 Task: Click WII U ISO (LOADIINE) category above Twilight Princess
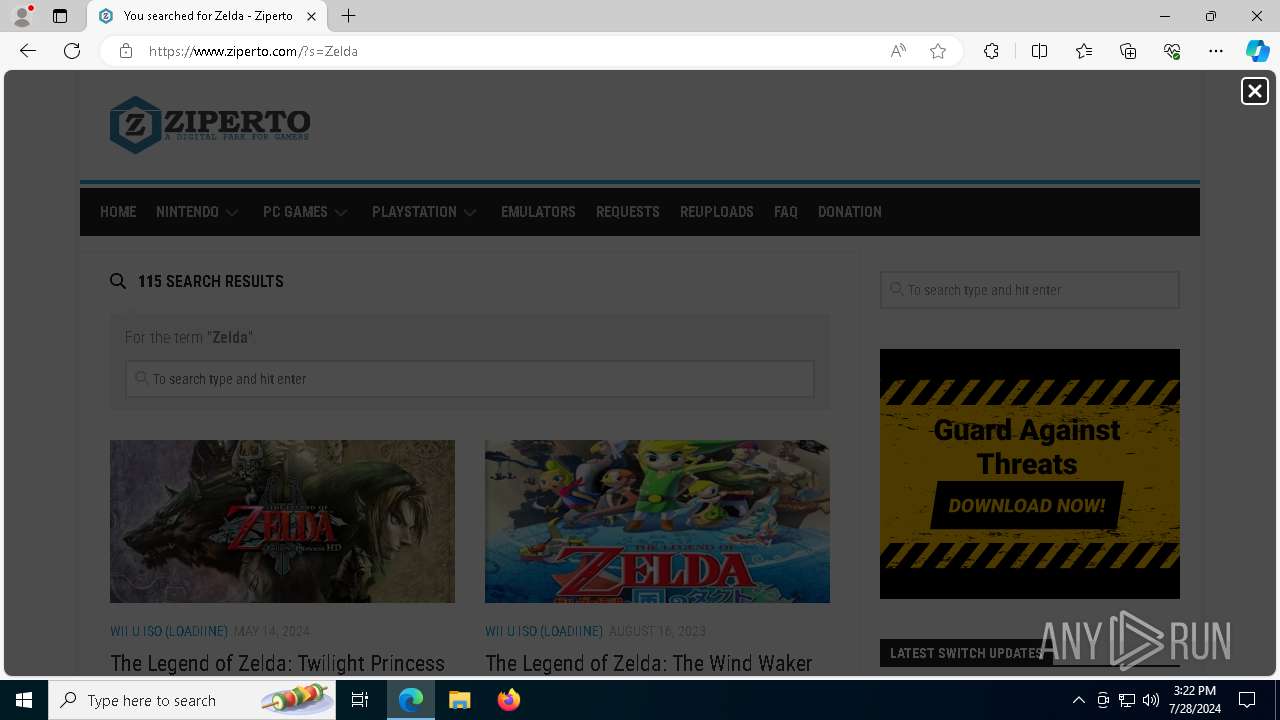click(169, 631)
